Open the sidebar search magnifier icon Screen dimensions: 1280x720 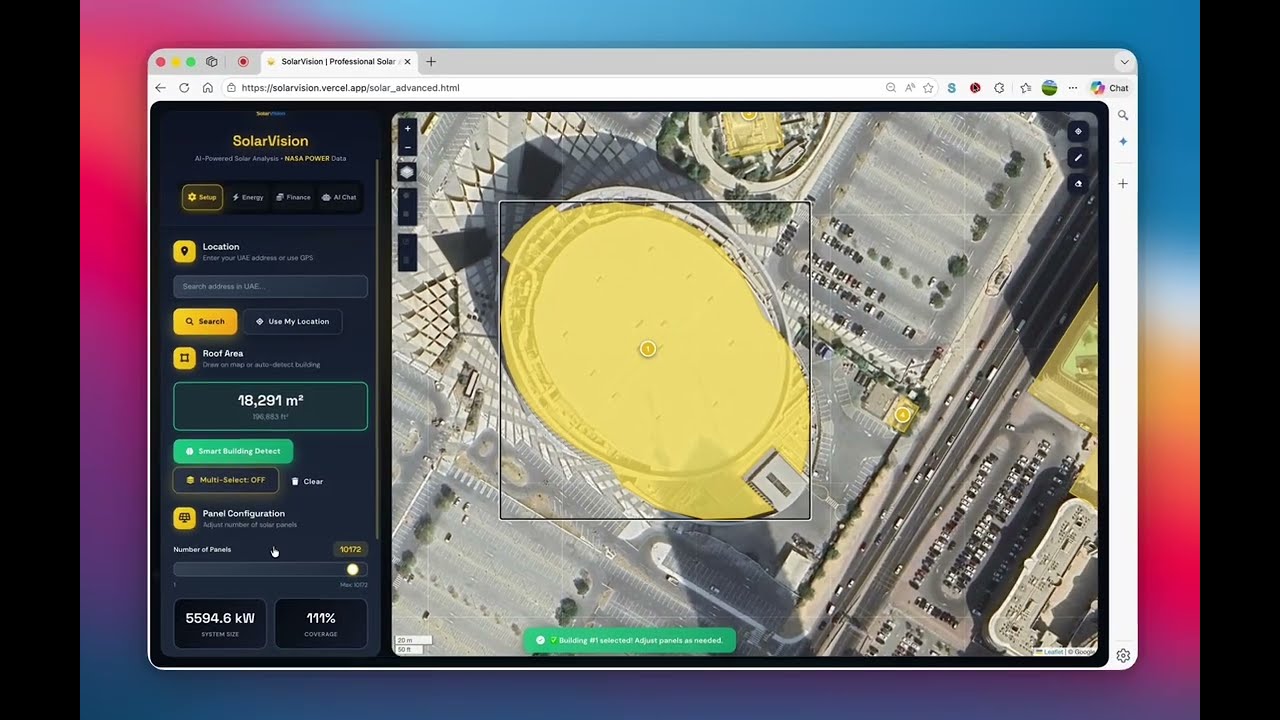pos(1123,115)
